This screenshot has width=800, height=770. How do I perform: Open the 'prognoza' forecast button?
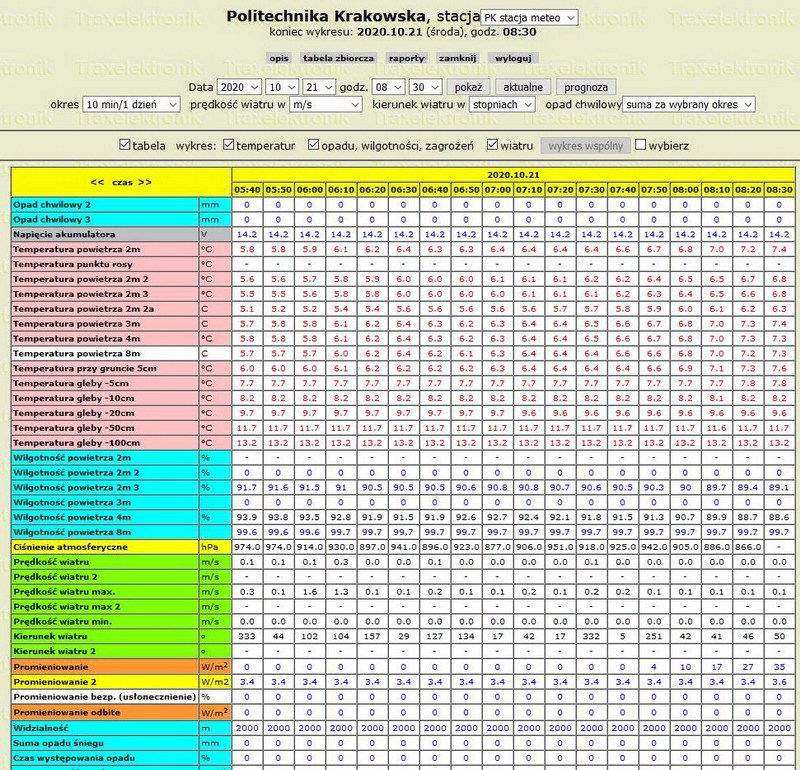pyautogui.click(x=586, y=87)
